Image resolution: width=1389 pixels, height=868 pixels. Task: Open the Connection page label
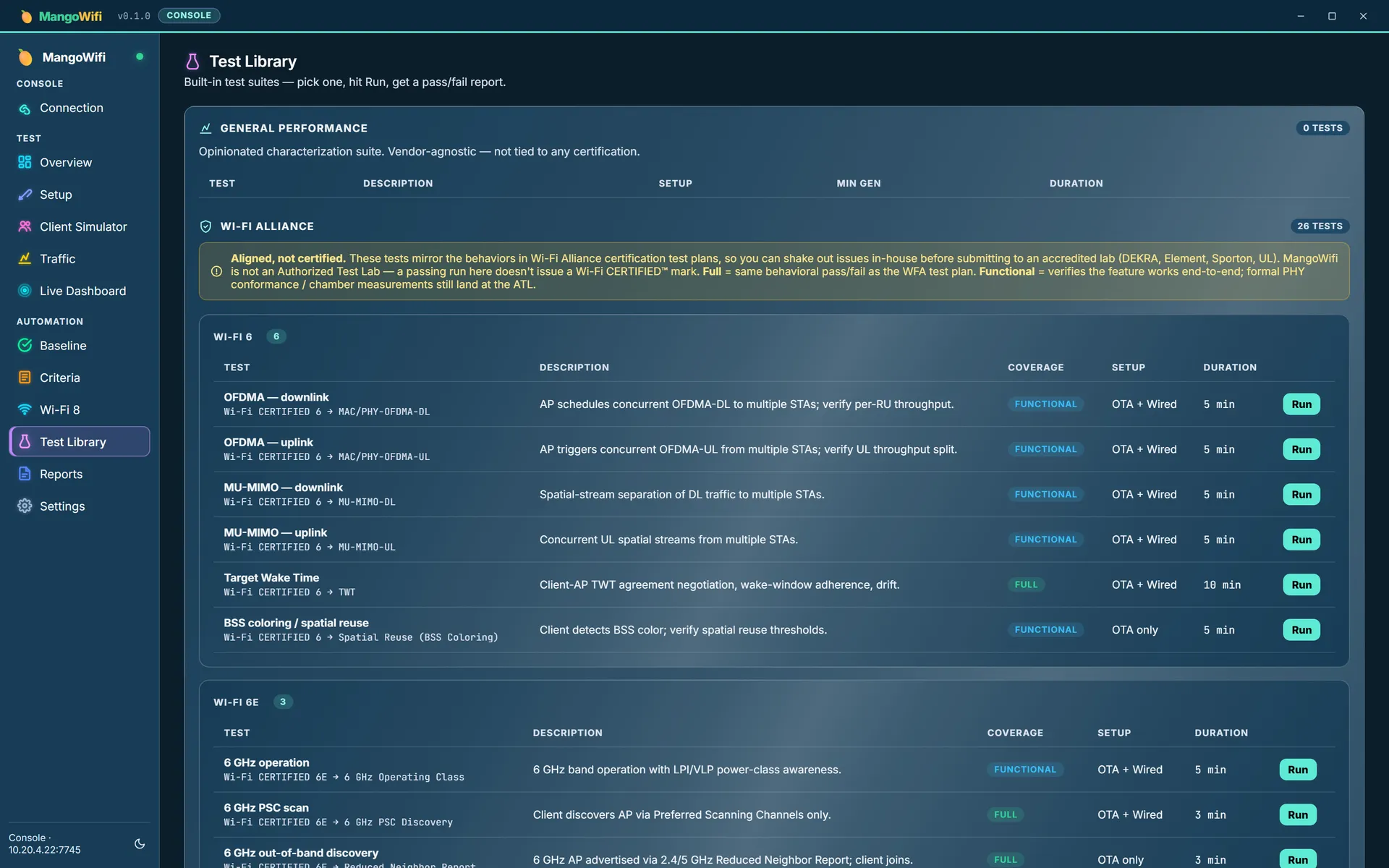pos(72,109)
